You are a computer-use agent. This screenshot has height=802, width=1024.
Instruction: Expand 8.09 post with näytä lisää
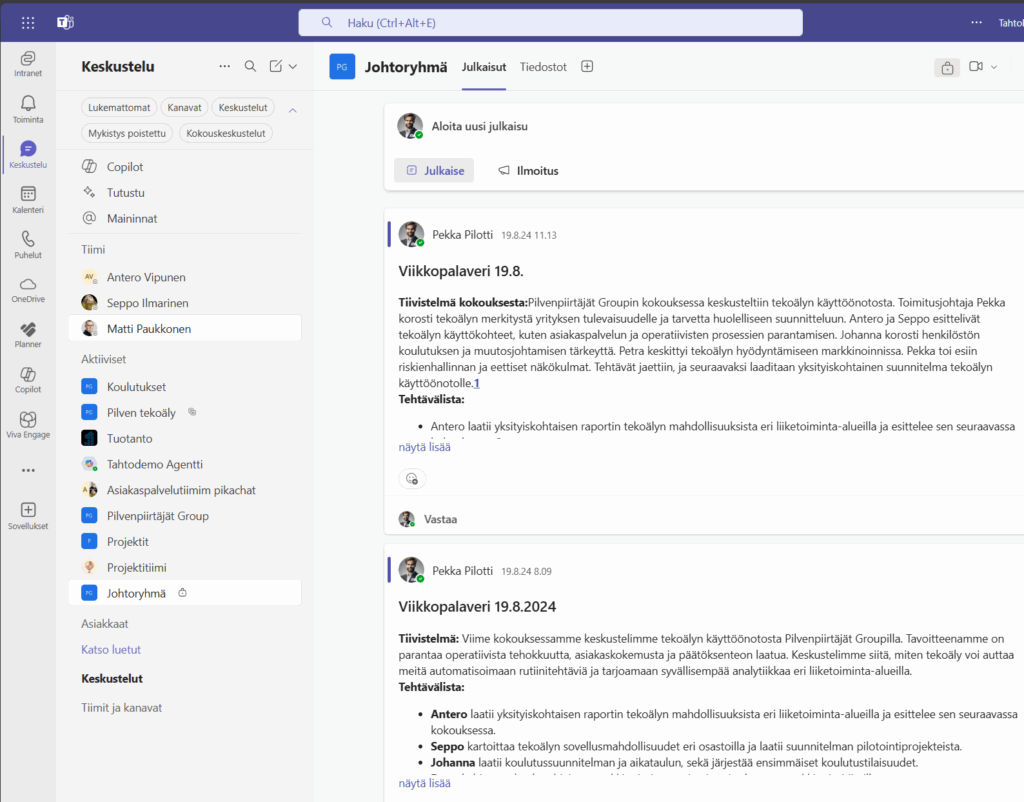[424, 783]
